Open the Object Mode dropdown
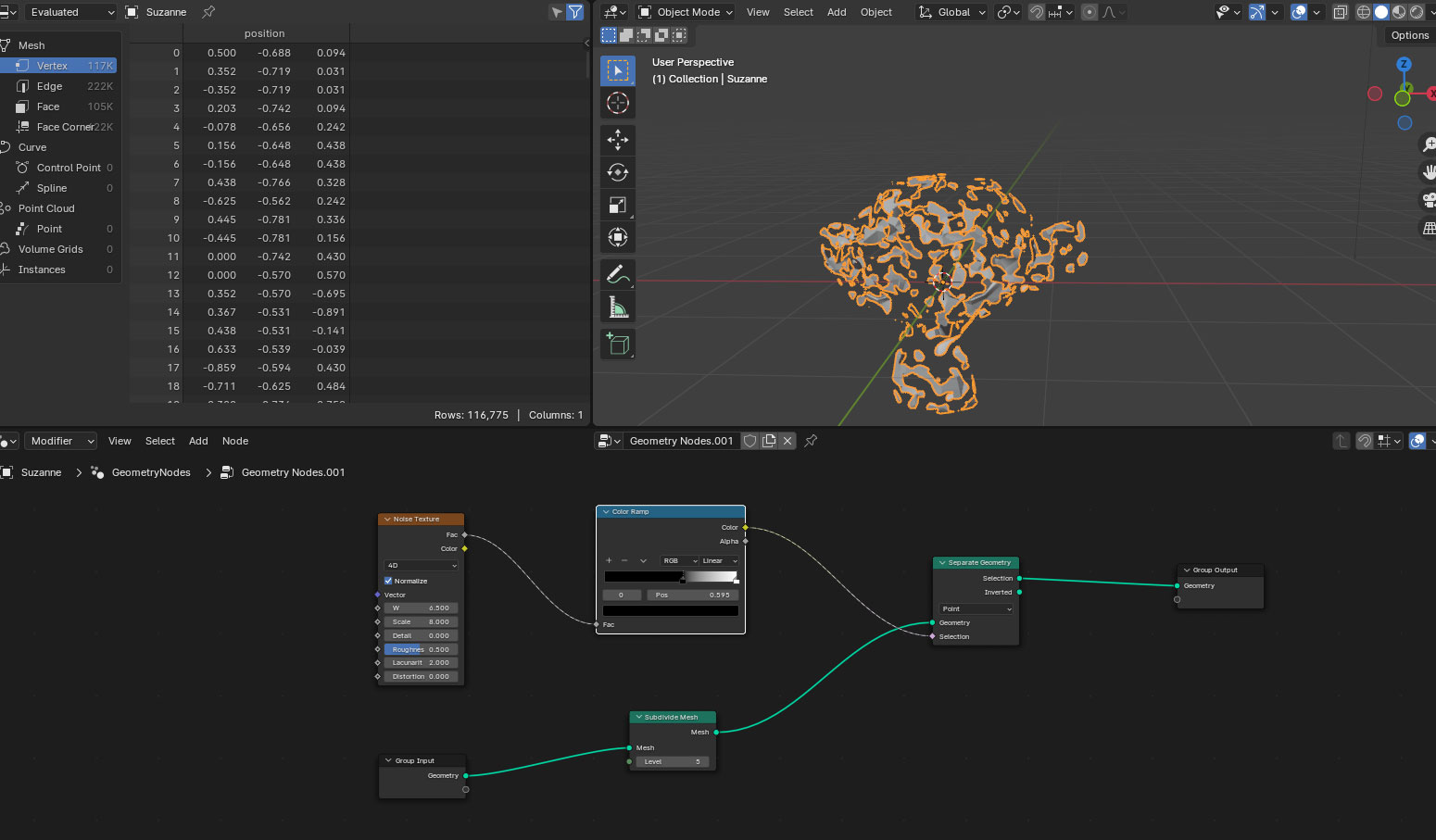 pyautogui.click(x=687, y=12)
